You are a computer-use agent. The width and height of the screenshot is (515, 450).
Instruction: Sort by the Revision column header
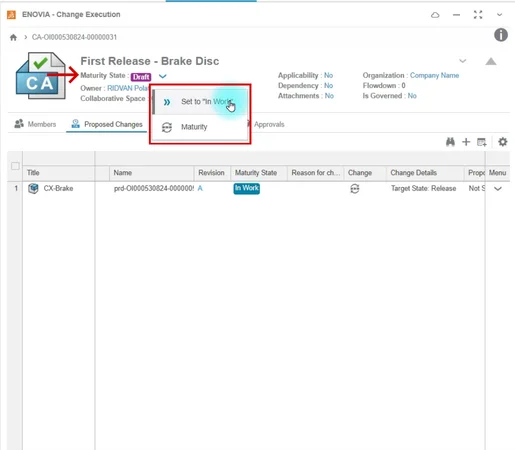tap(211, 173)
